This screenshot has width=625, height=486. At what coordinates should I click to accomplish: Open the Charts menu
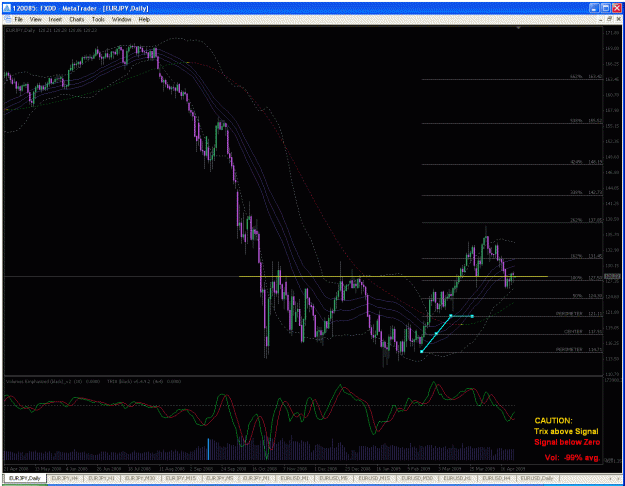77,19
